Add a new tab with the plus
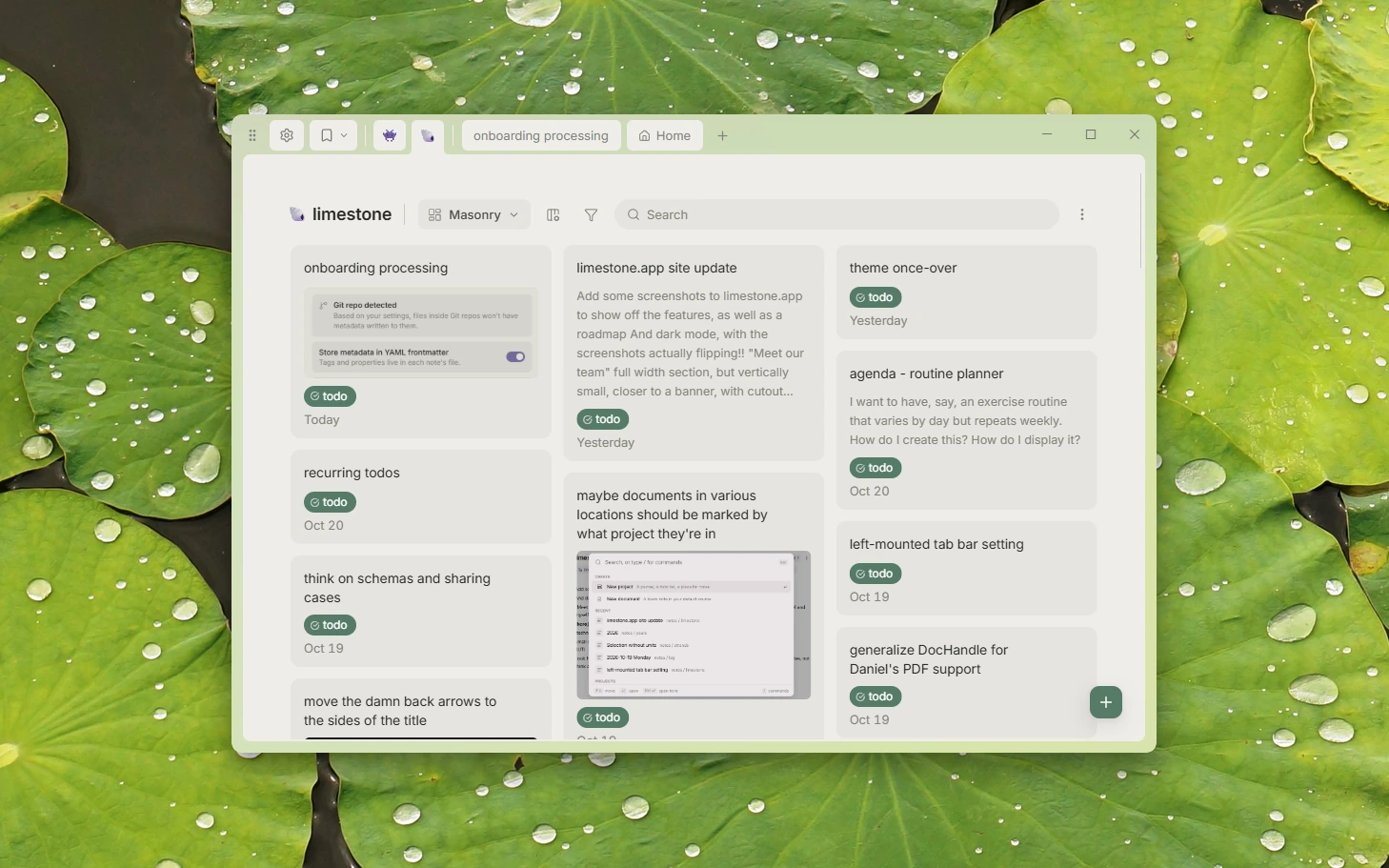 [723, 135]
